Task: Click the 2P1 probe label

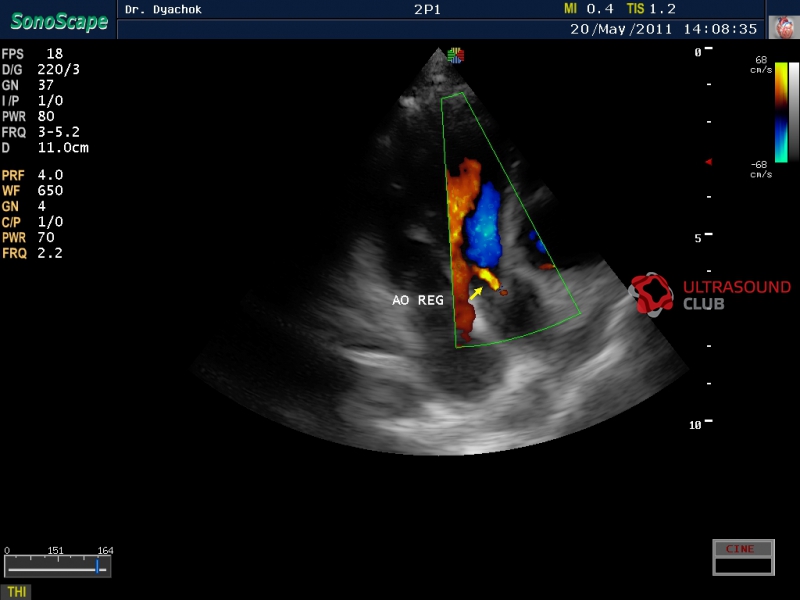Action: pyautogui.click(x=427, y=9)
